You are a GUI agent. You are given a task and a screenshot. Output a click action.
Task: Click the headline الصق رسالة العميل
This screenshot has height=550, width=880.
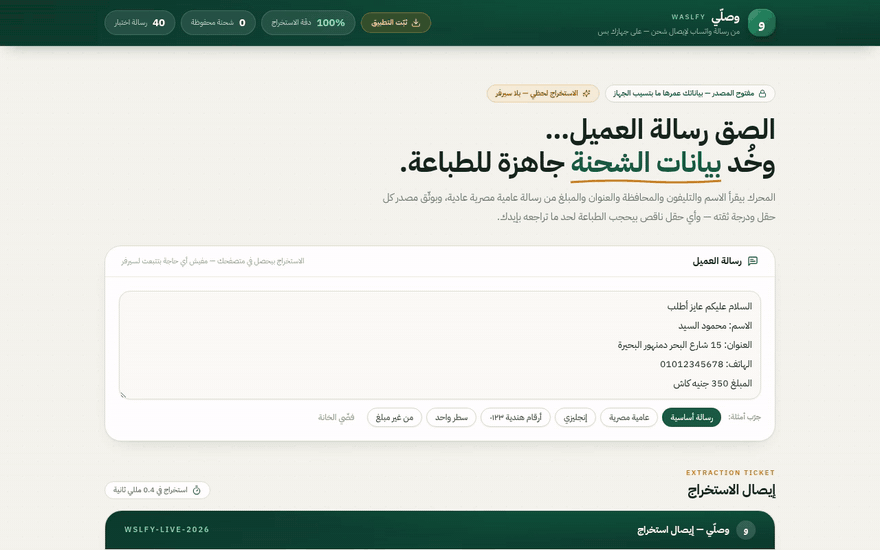(661, 130)
